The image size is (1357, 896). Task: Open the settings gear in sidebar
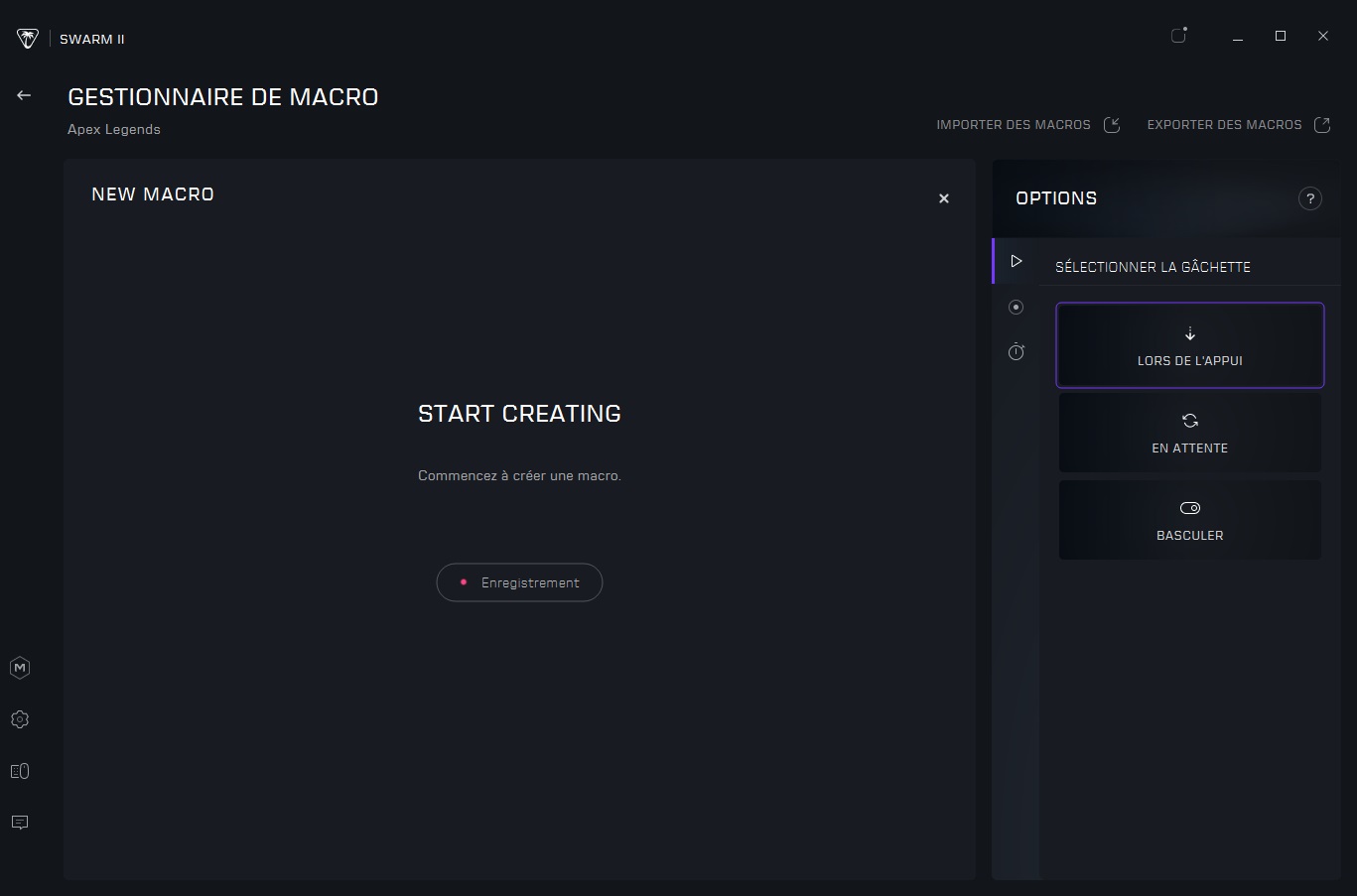[20, 719]
